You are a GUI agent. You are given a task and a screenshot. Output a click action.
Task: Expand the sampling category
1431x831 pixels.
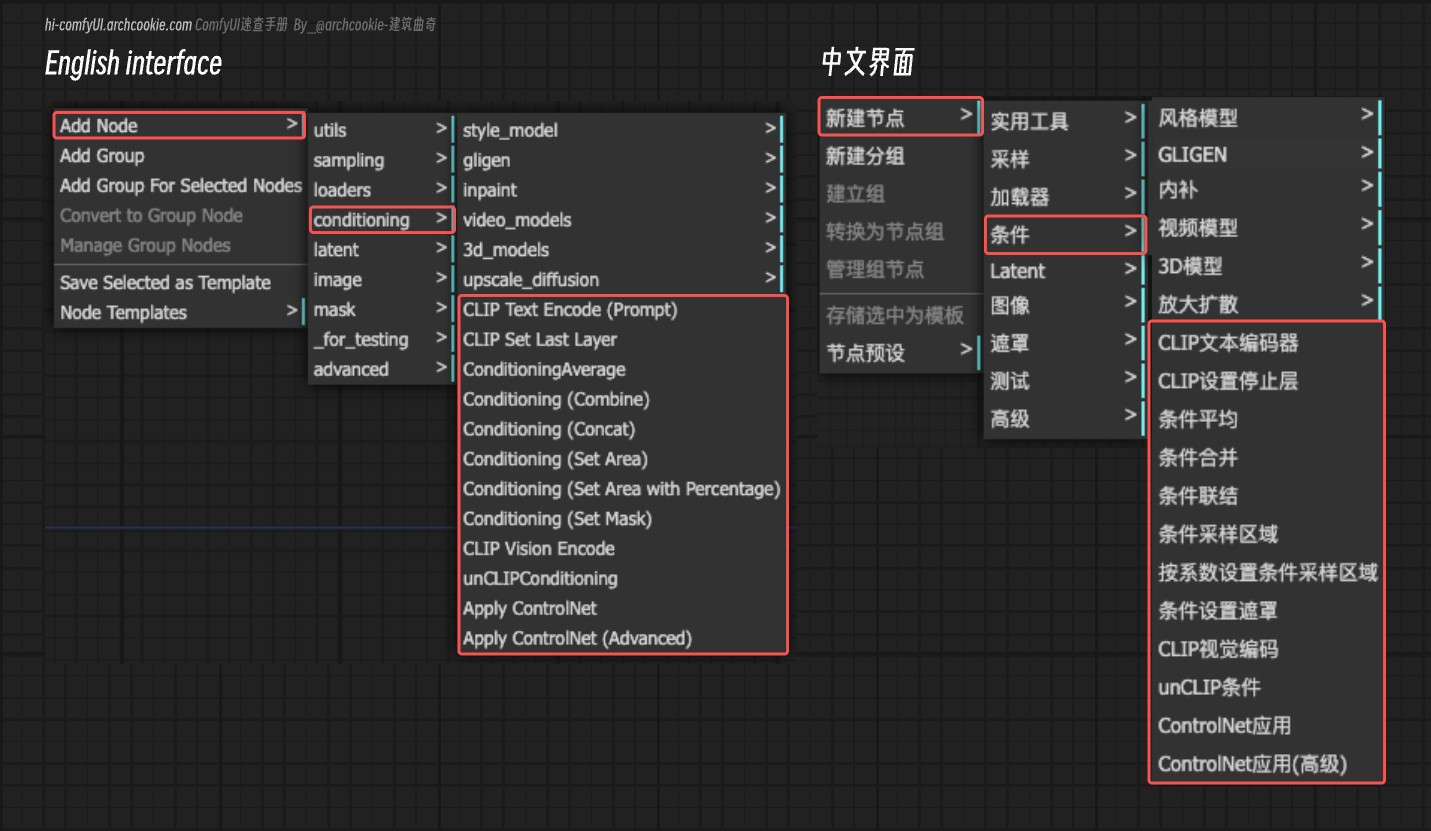381,160
